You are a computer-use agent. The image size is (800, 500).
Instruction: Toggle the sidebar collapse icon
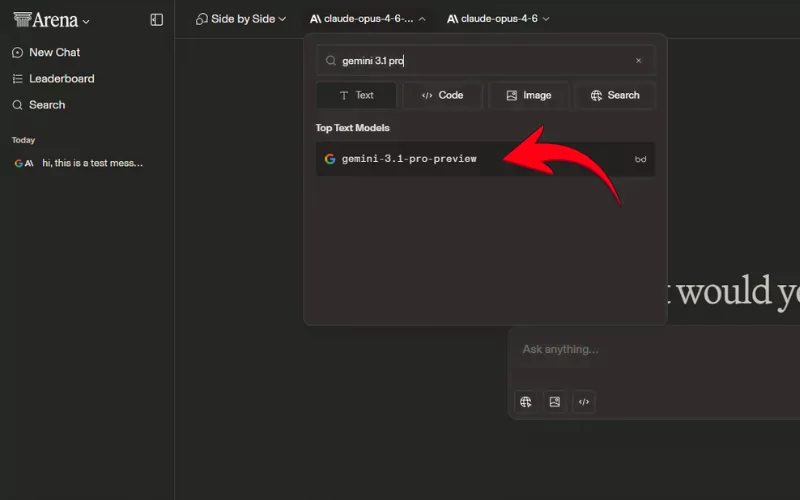click(x=157, y=20)
